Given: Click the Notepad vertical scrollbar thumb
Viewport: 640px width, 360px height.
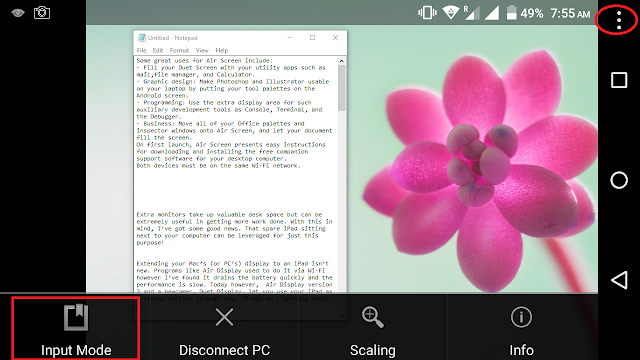Looking at the screenshot, I should click(342, 88).
